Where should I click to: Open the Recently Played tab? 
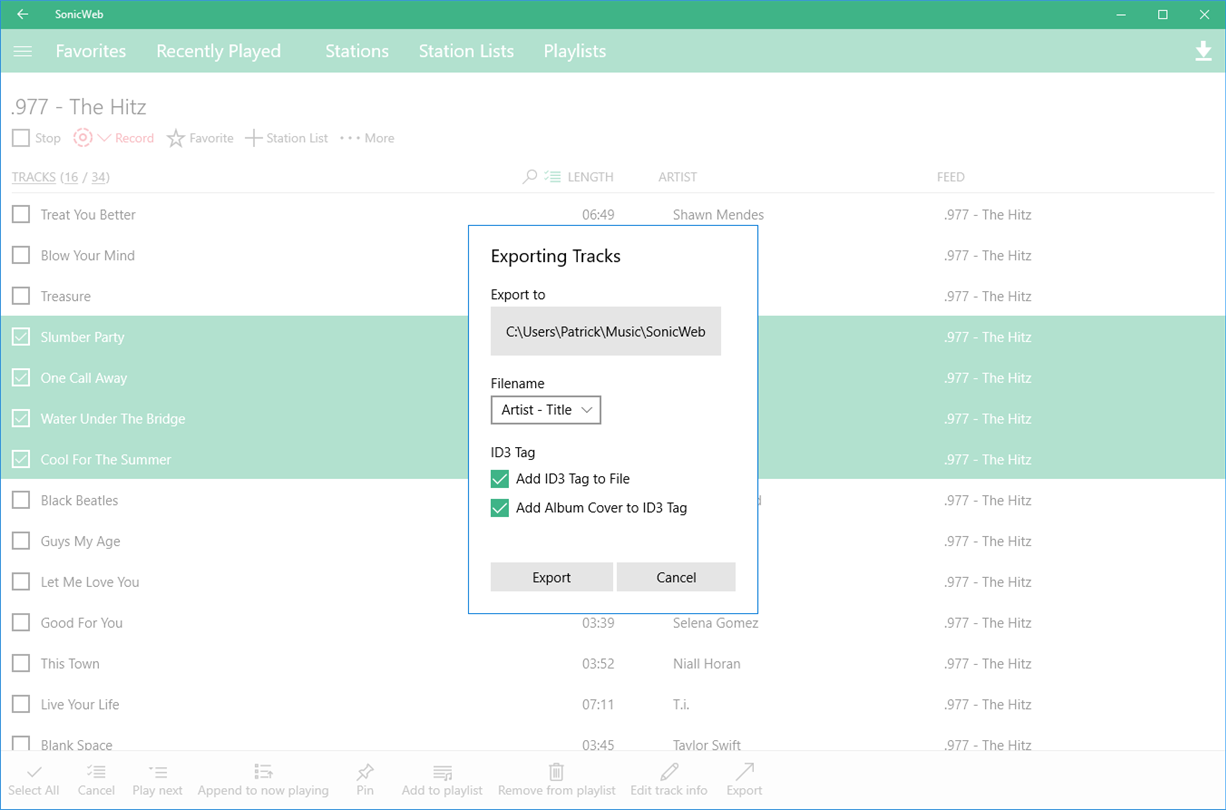[x=218, y=51]
